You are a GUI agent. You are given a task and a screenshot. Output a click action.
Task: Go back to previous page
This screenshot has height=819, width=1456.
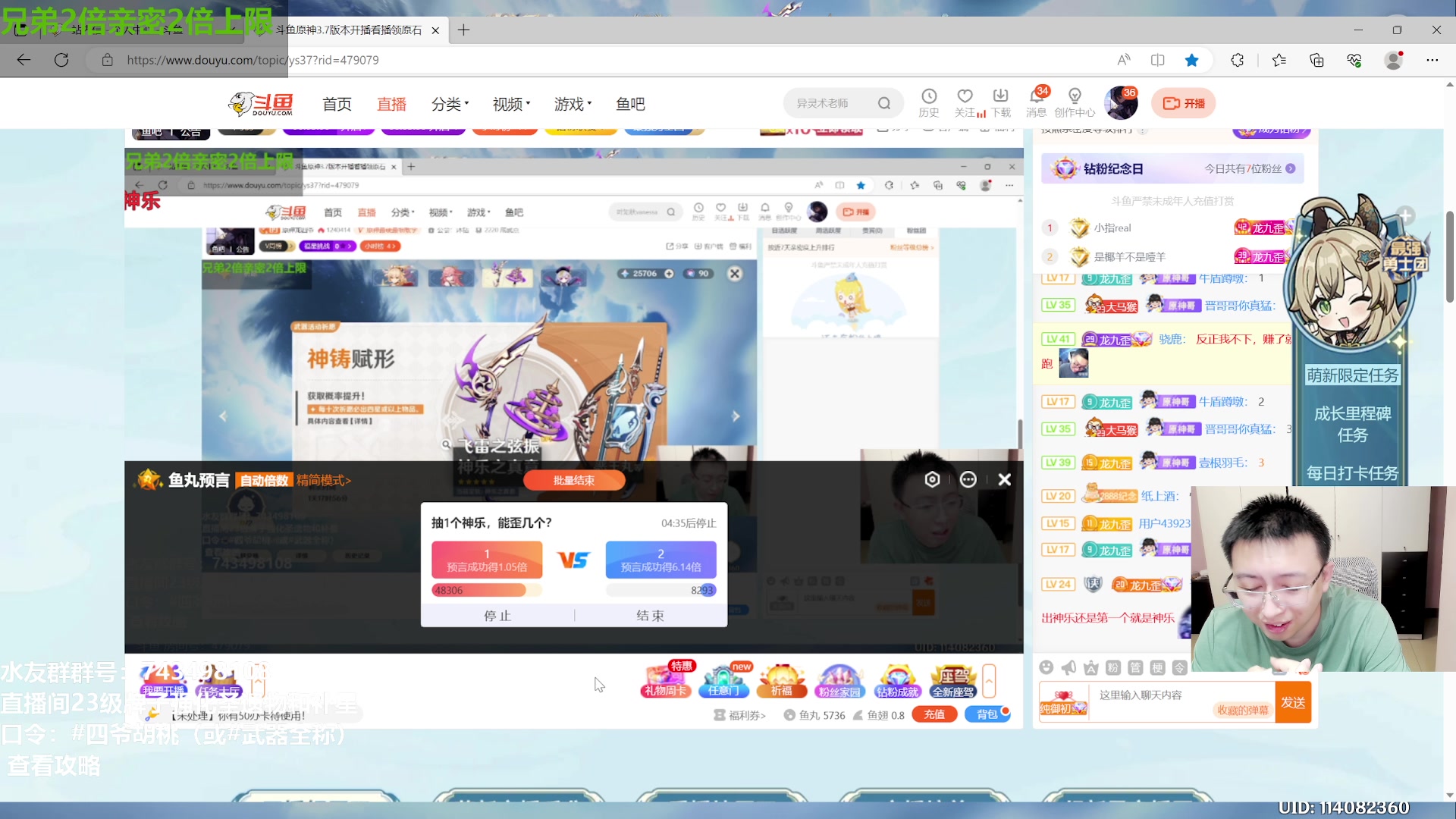[24, 60]
